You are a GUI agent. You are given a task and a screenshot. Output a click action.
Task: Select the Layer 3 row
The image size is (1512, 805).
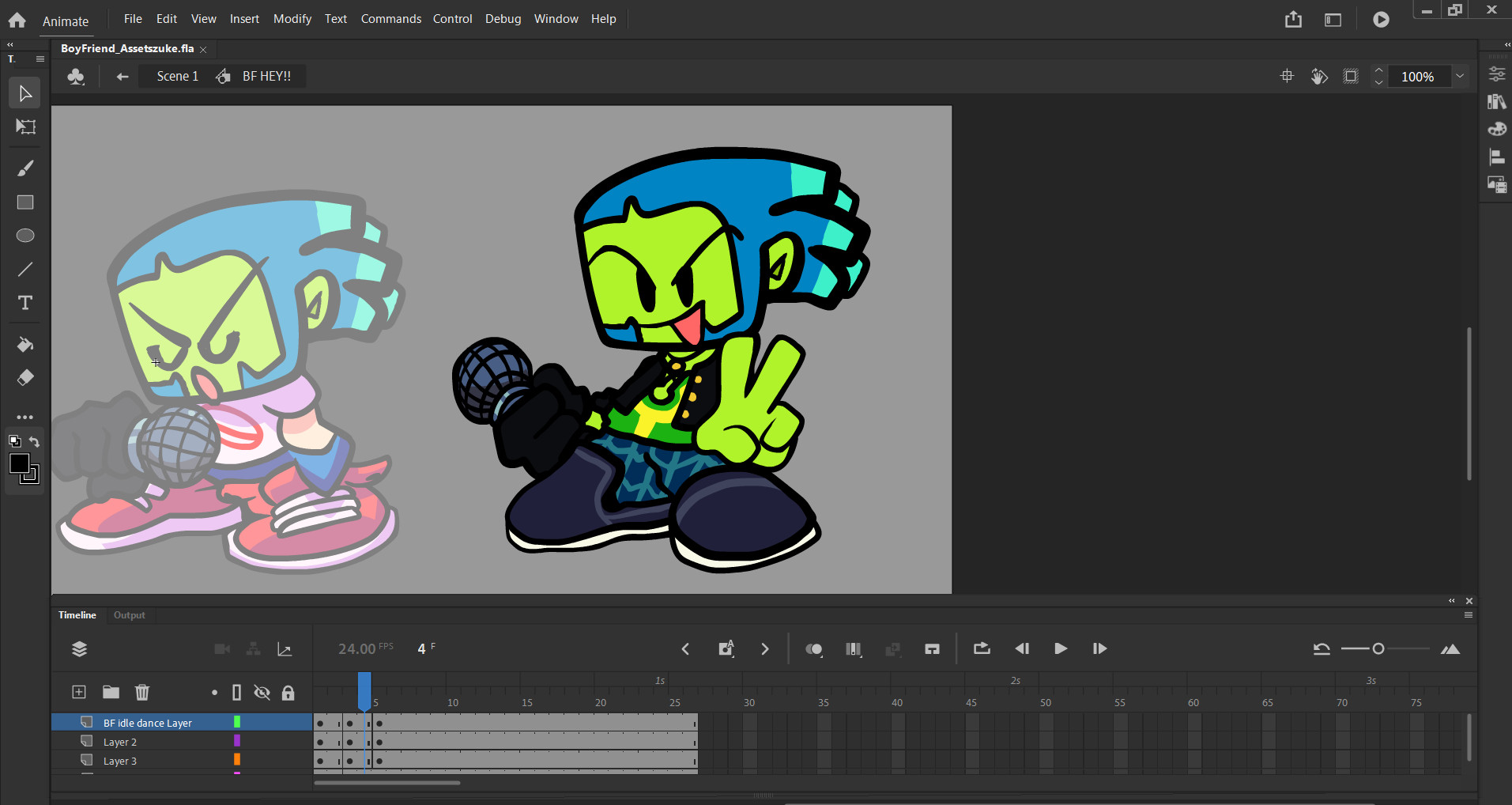[183, 761]
